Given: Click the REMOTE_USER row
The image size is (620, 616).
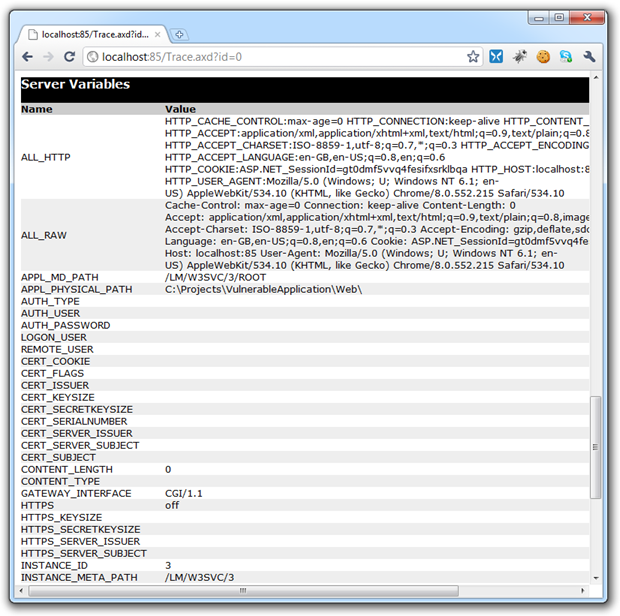Looking at the screenshot, I should 305,349.
